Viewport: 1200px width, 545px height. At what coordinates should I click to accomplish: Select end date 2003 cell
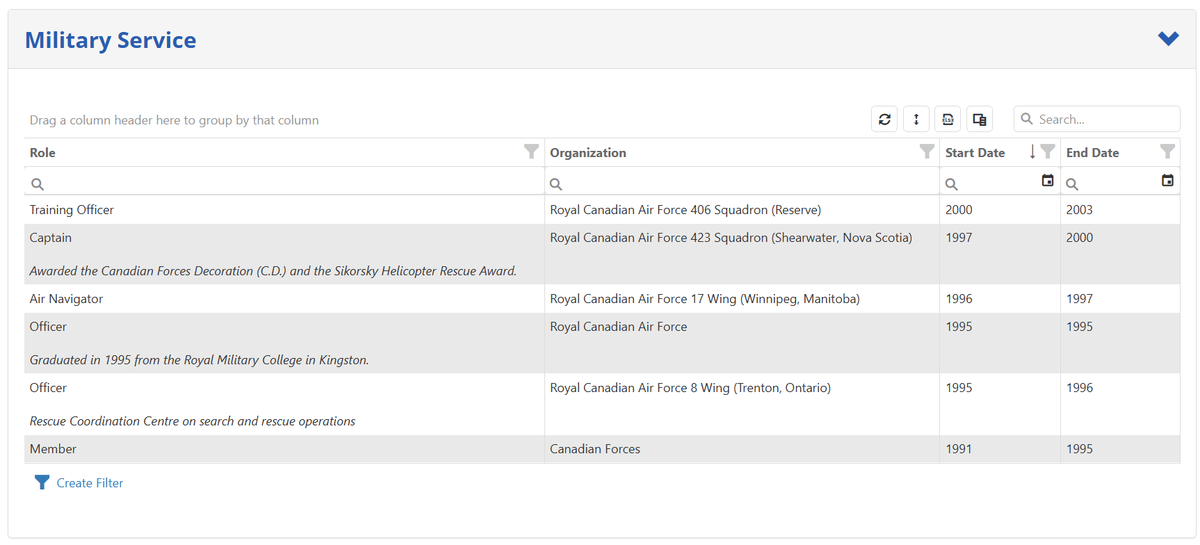1120,210
